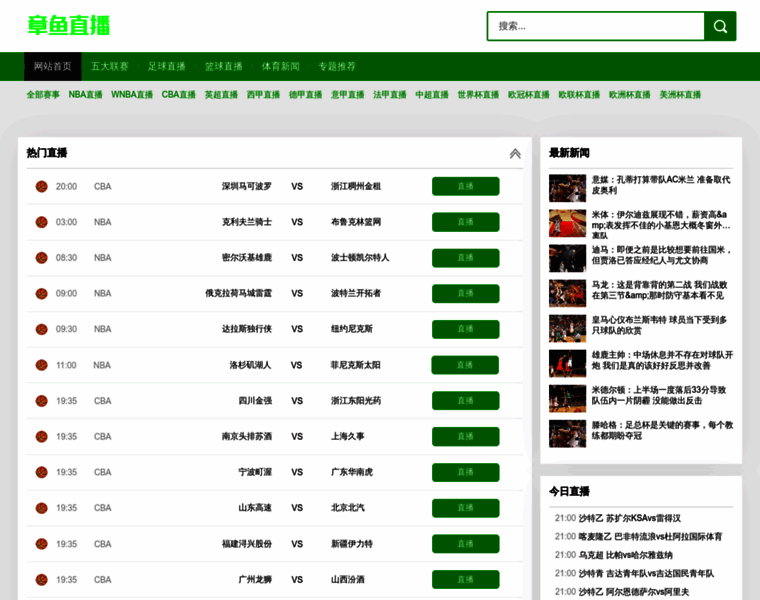Viewport: 760px width, 600px height.
Task: Click the basketball icon in the 克利夫兰骑士 row
Action: point(42,222)
